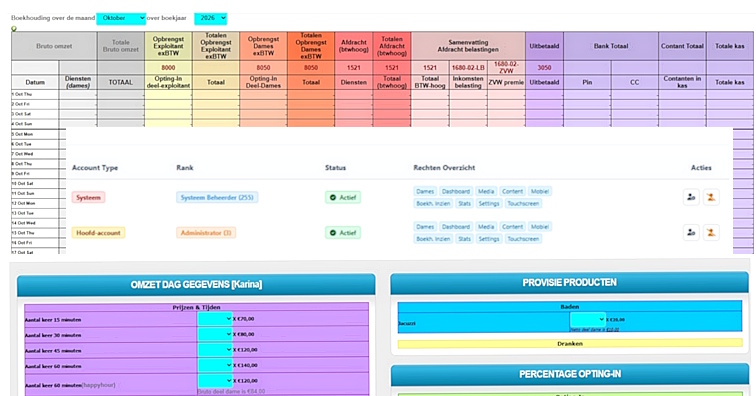This screenshot has width=756, height=396.
Task: Click the 1 Oct Thu date row
Action: (x=35, y=95)
